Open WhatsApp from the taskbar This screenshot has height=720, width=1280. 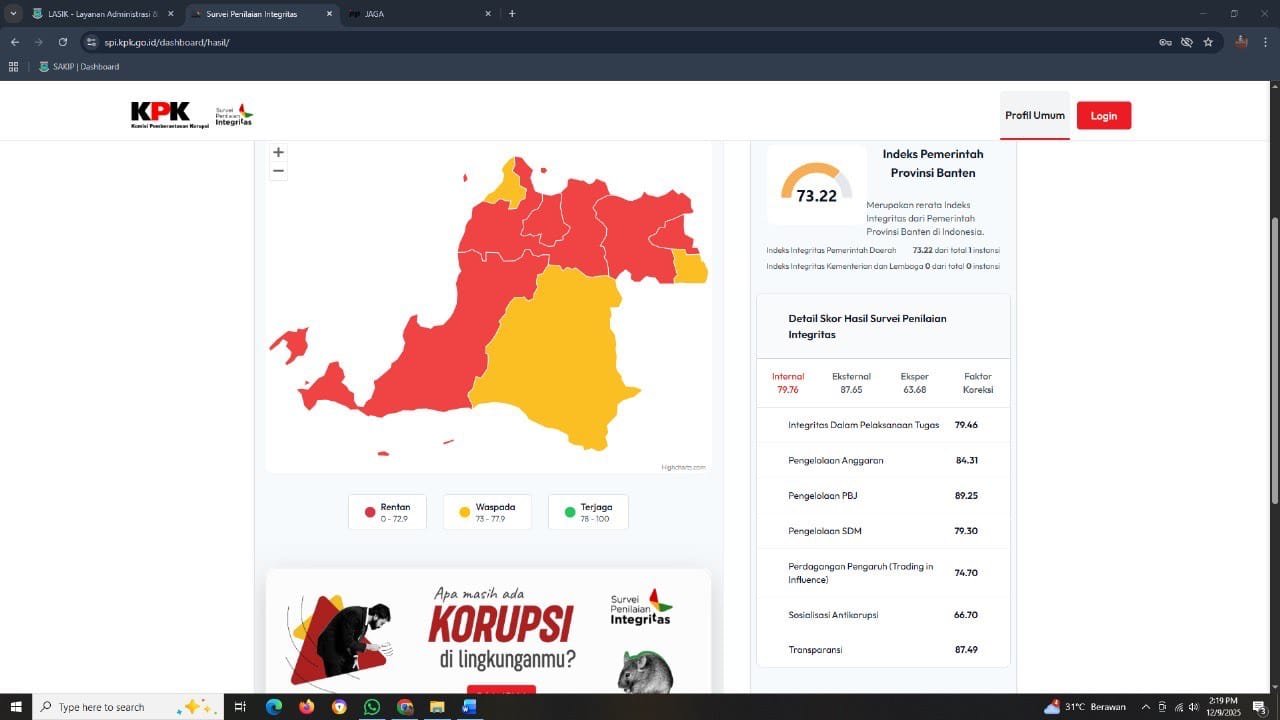tap(372, 707)
